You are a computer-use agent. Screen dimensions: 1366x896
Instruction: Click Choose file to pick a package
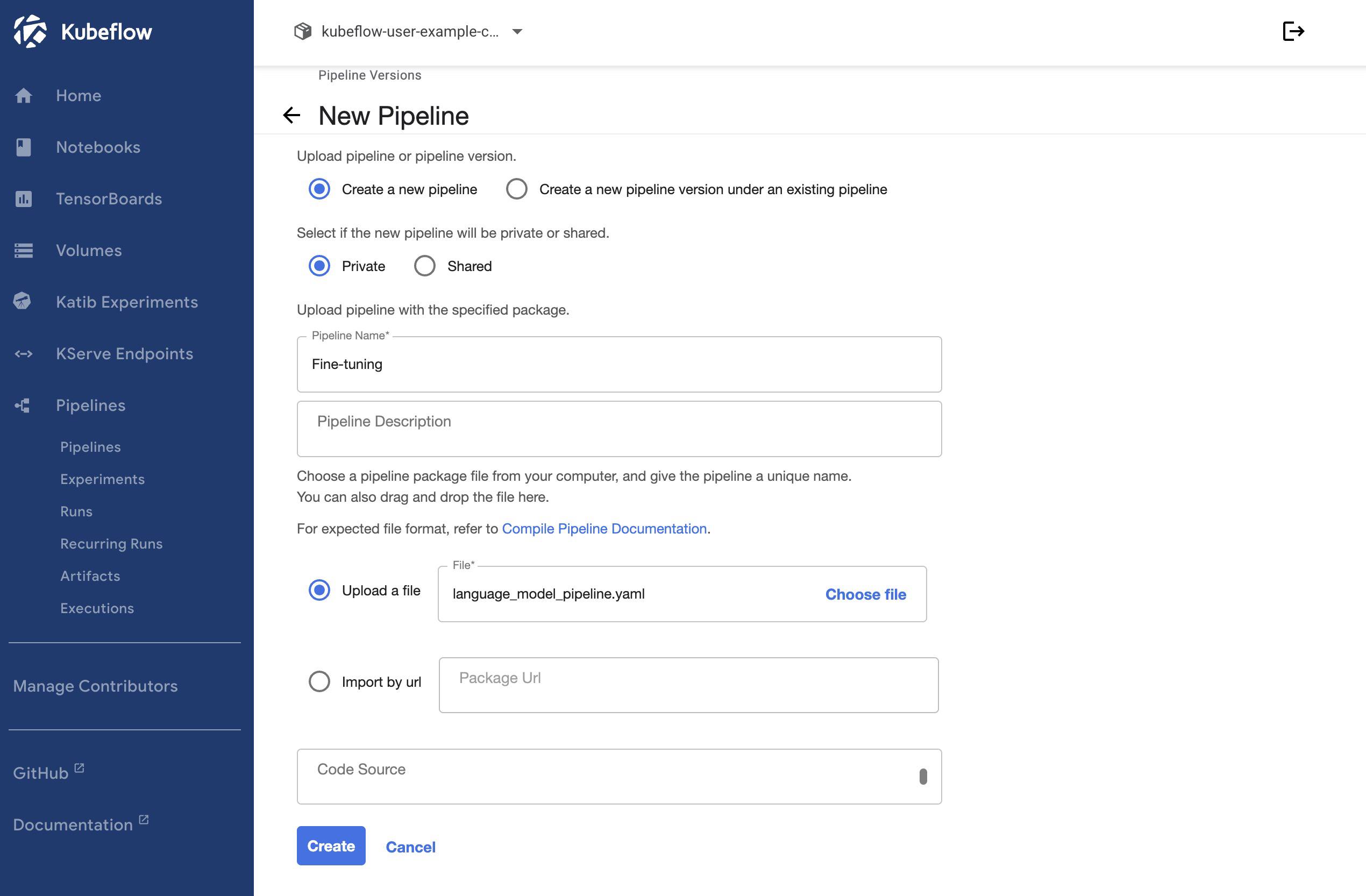click(x=865, y=594)
